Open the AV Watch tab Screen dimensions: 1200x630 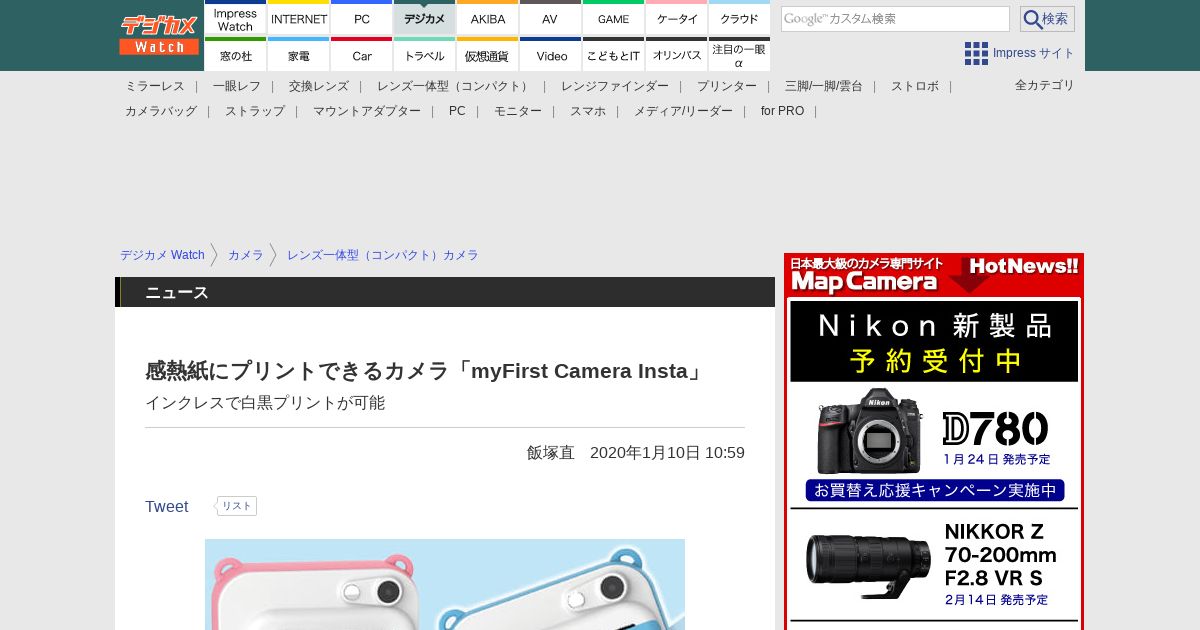[551, 17]
